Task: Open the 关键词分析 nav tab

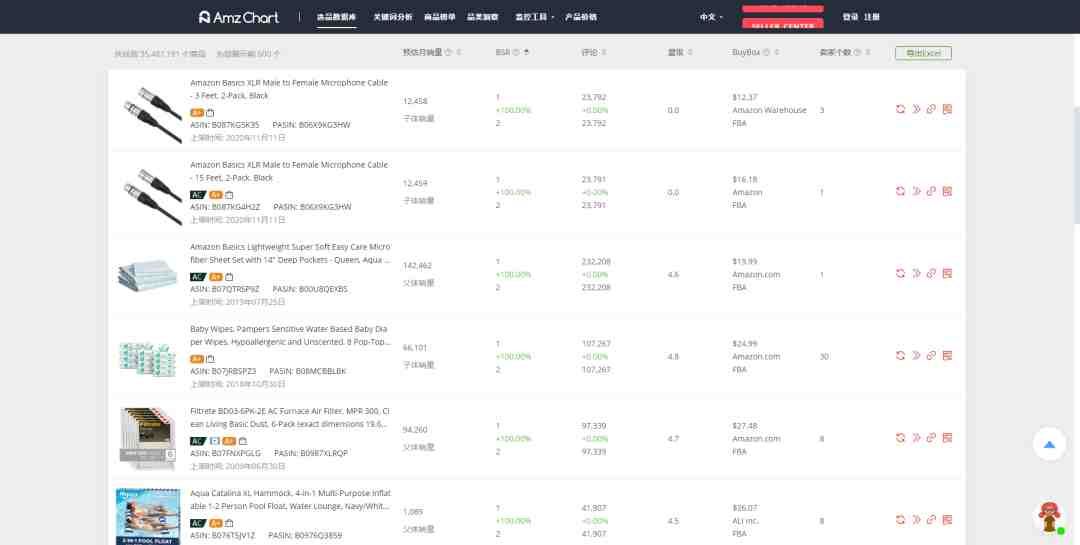Action: [393, 17]
